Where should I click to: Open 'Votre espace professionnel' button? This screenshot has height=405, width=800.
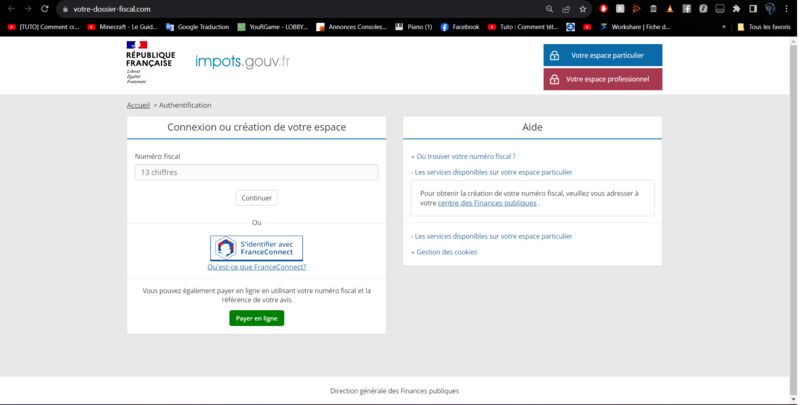[x=603, y=79]
